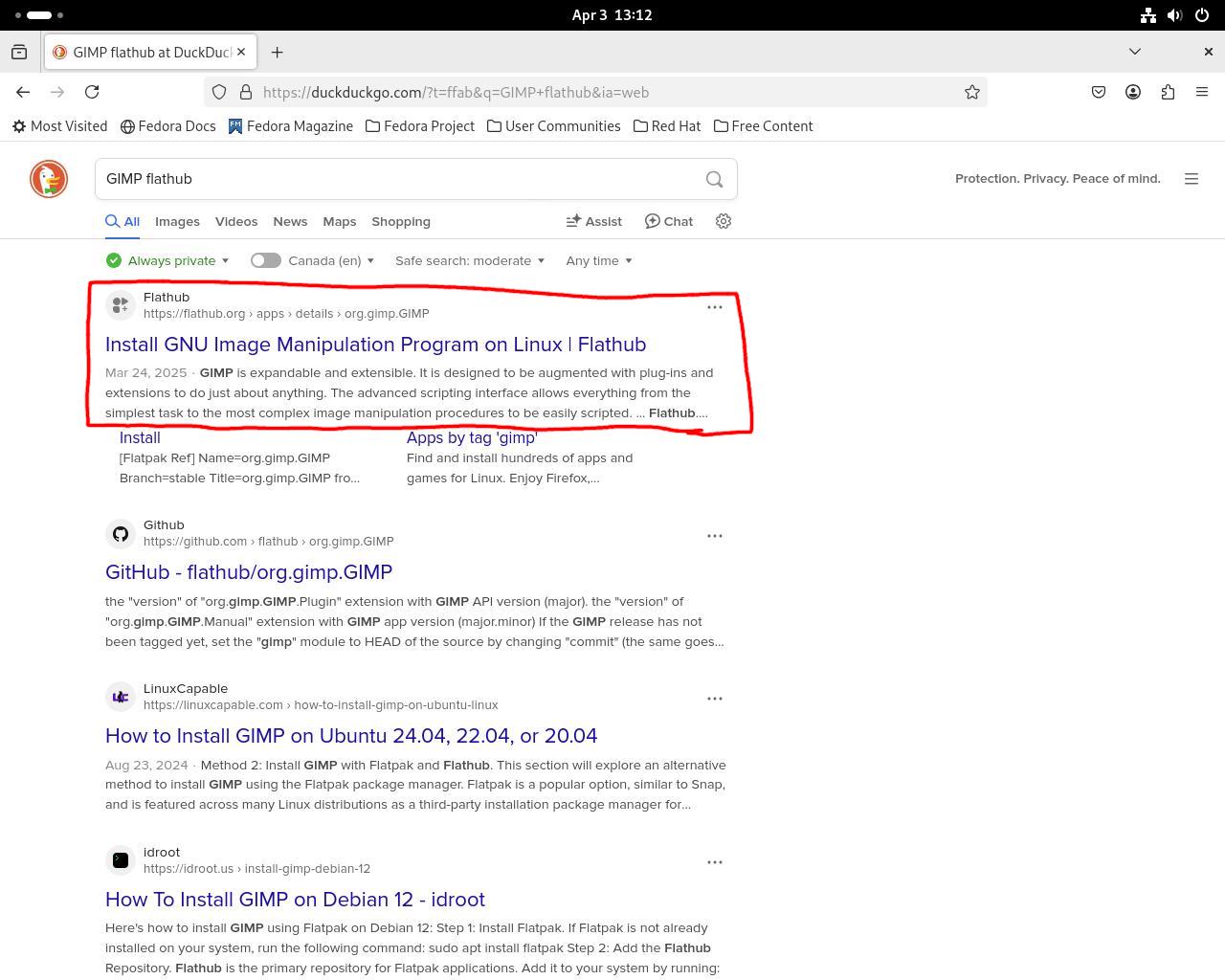Viewport: 1225px width, 980px height.
Task: Switch to the Videos tab
Action: point(236,221)
